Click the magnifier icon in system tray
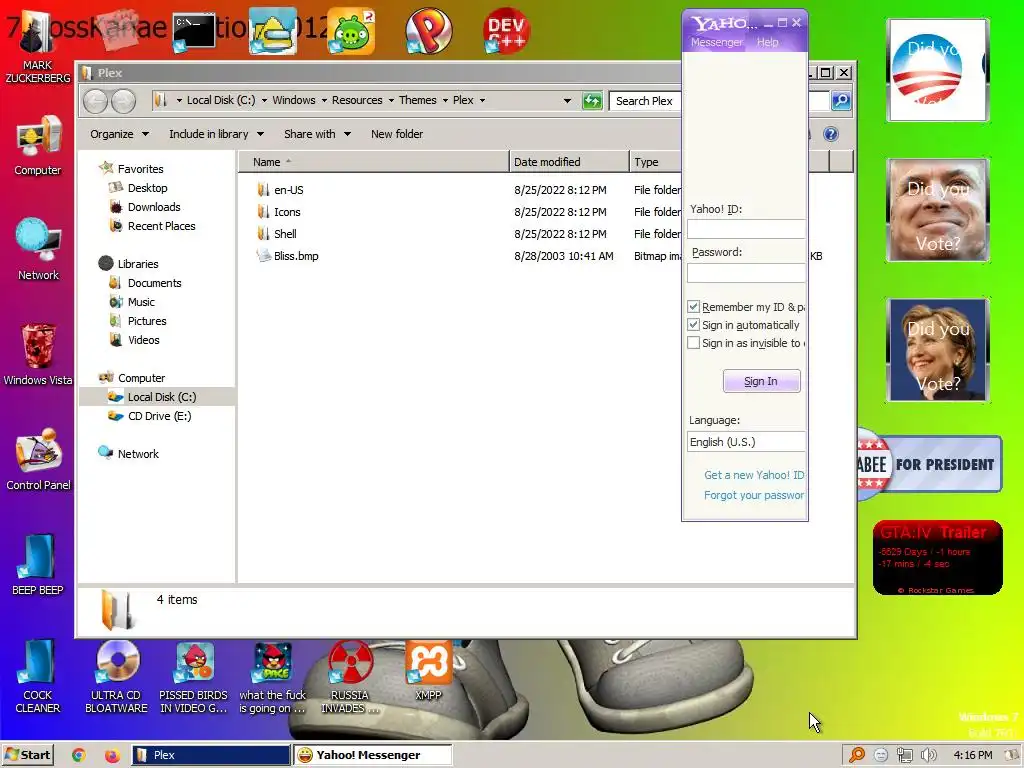Viewport: 1024px width, 768px height. 857,755
